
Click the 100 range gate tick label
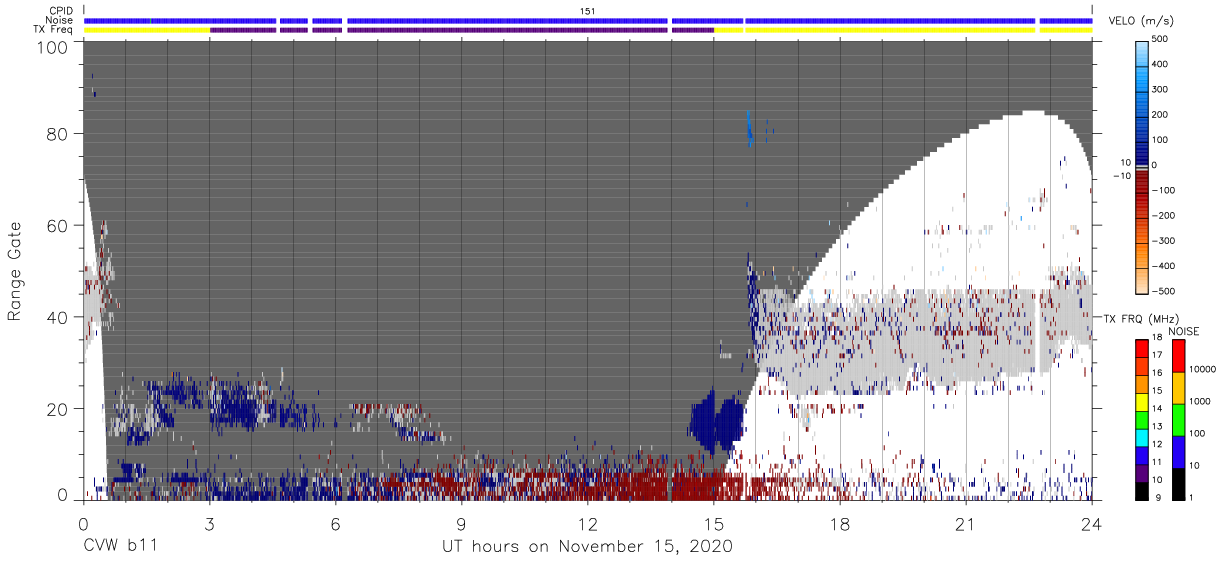tap(53, 47)
